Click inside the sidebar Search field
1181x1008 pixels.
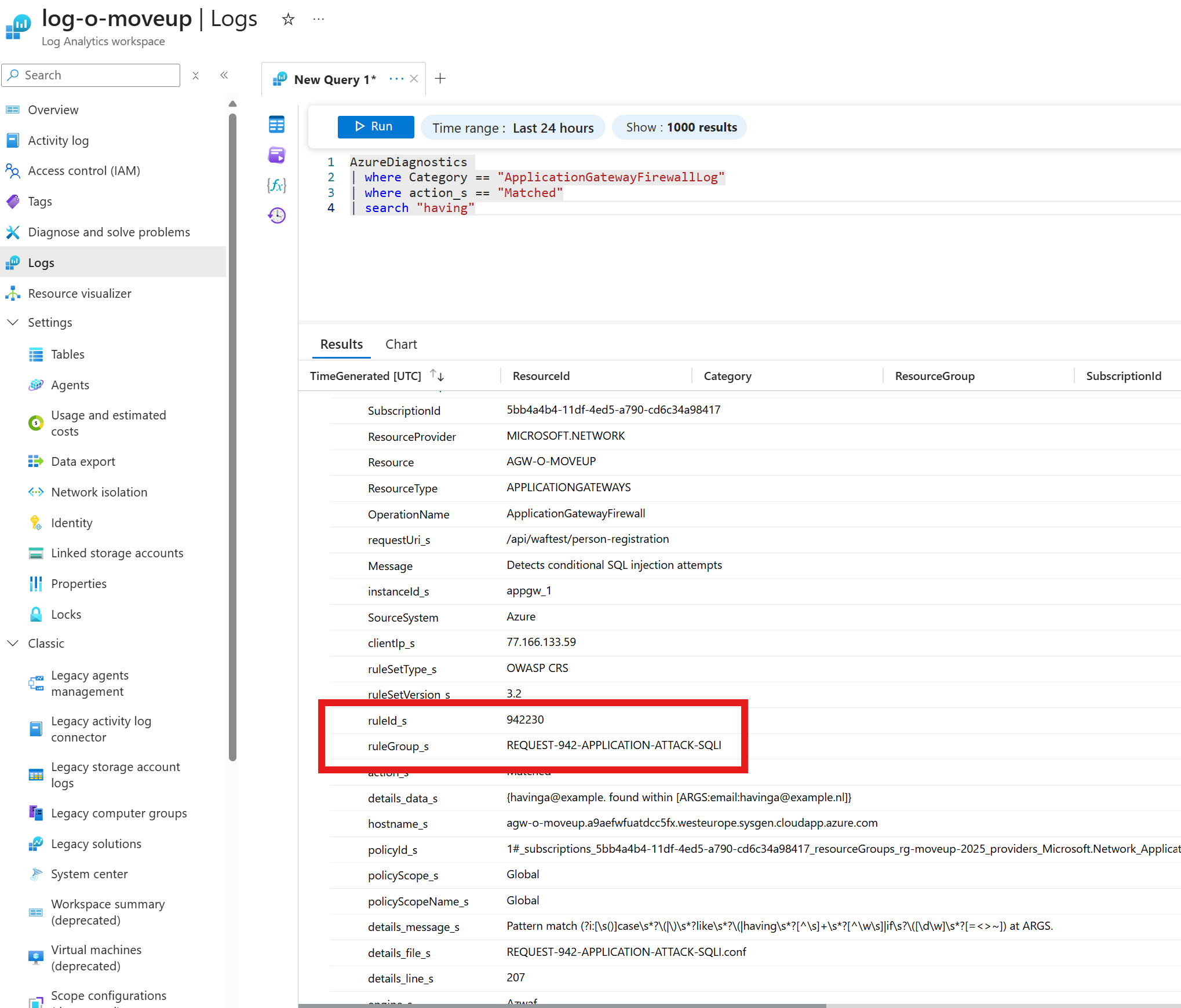coord(91,75)
